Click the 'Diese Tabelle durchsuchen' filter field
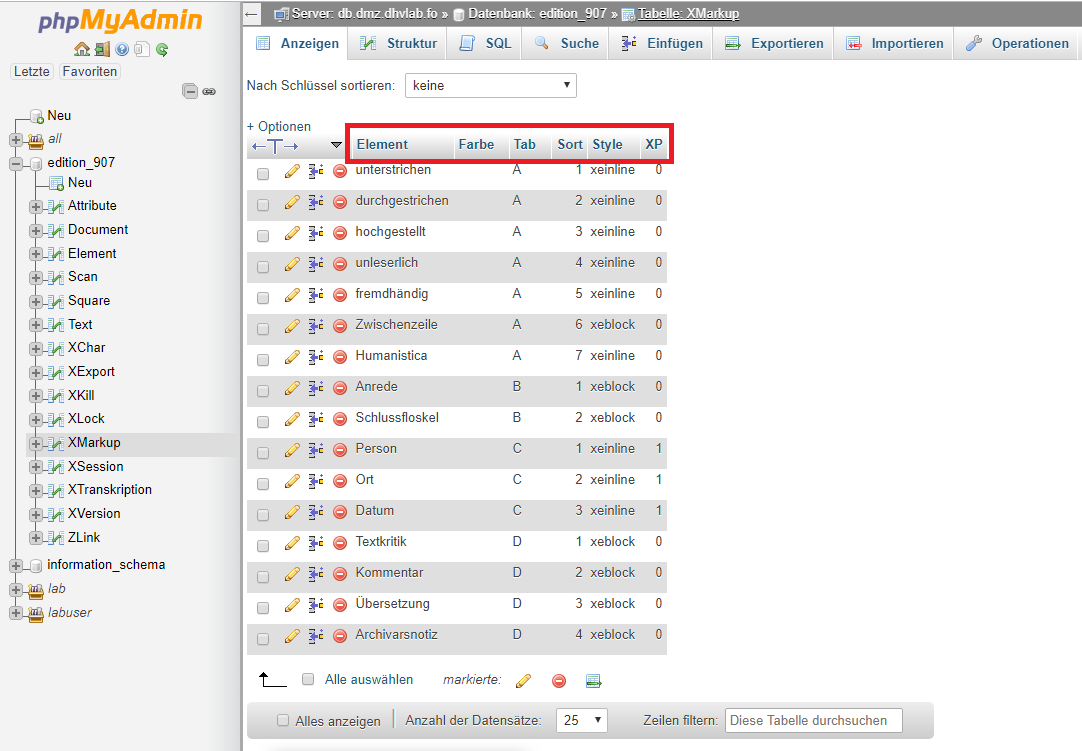 [813, 720]
